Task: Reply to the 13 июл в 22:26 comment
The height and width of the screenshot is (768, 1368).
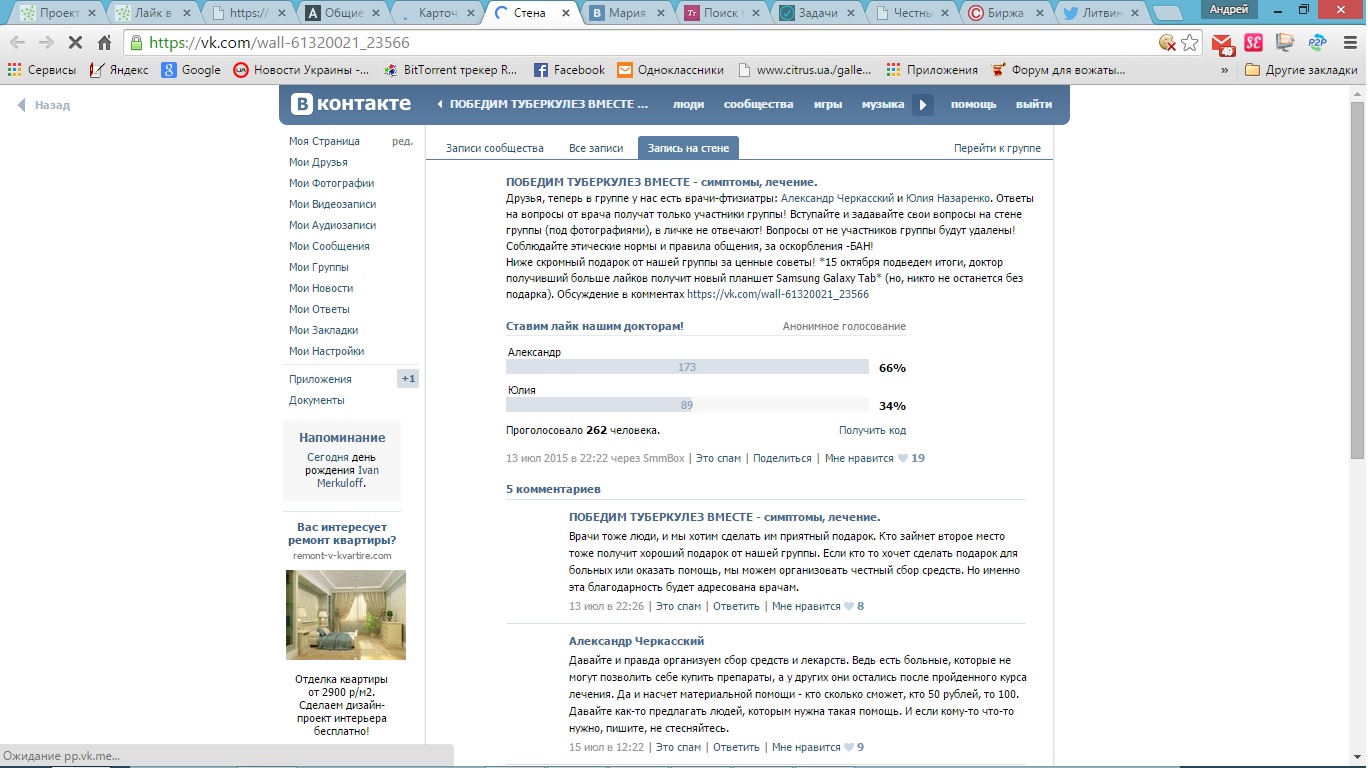Action: [x=736, y=606]
